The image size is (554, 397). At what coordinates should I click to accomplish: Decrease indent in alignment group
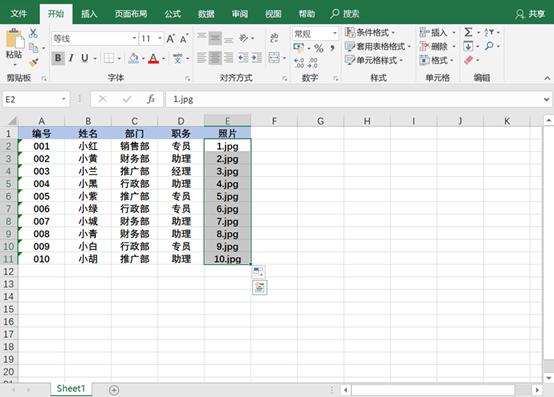coord(243,58)
